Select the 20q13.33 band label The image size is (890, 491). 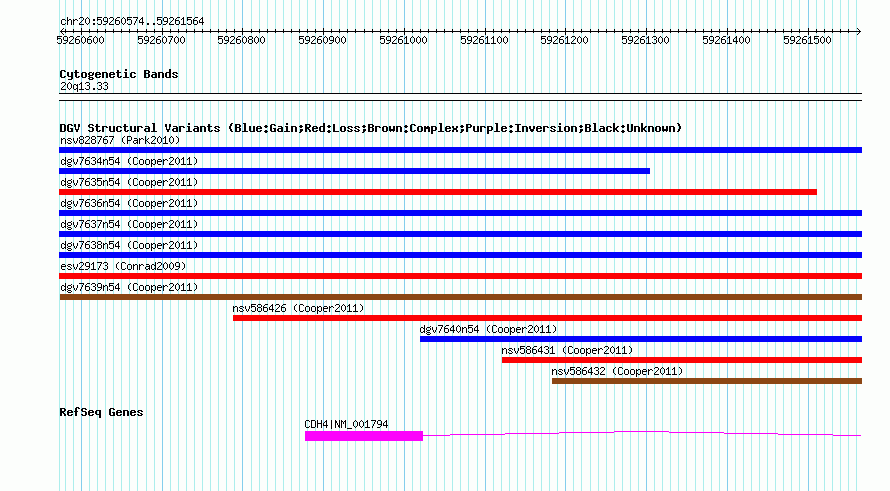pyautogui.click(x=84, y=86)
